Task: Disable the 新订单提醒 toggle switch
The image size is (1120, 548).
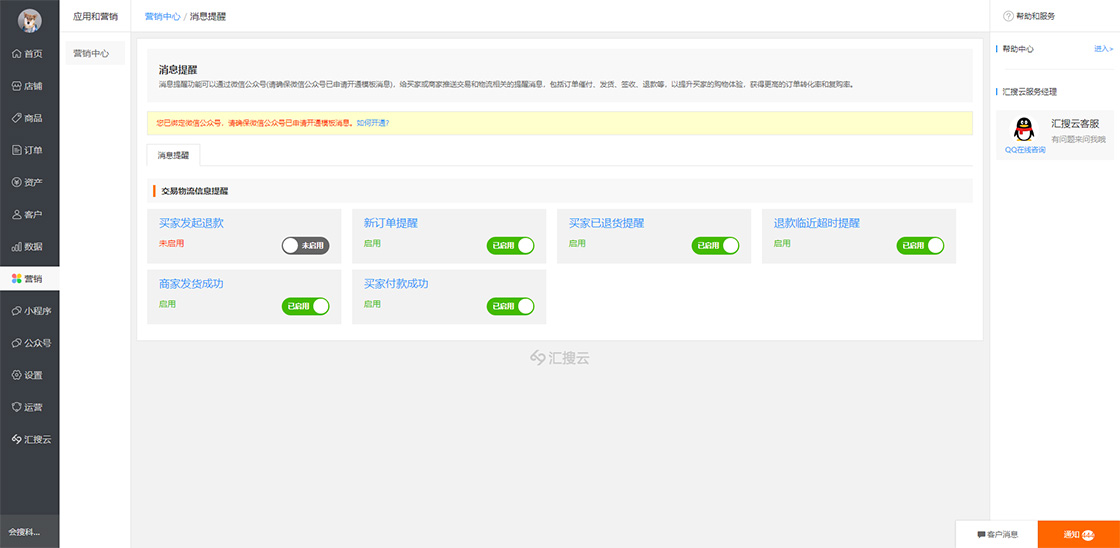Action: coord(510,245)
